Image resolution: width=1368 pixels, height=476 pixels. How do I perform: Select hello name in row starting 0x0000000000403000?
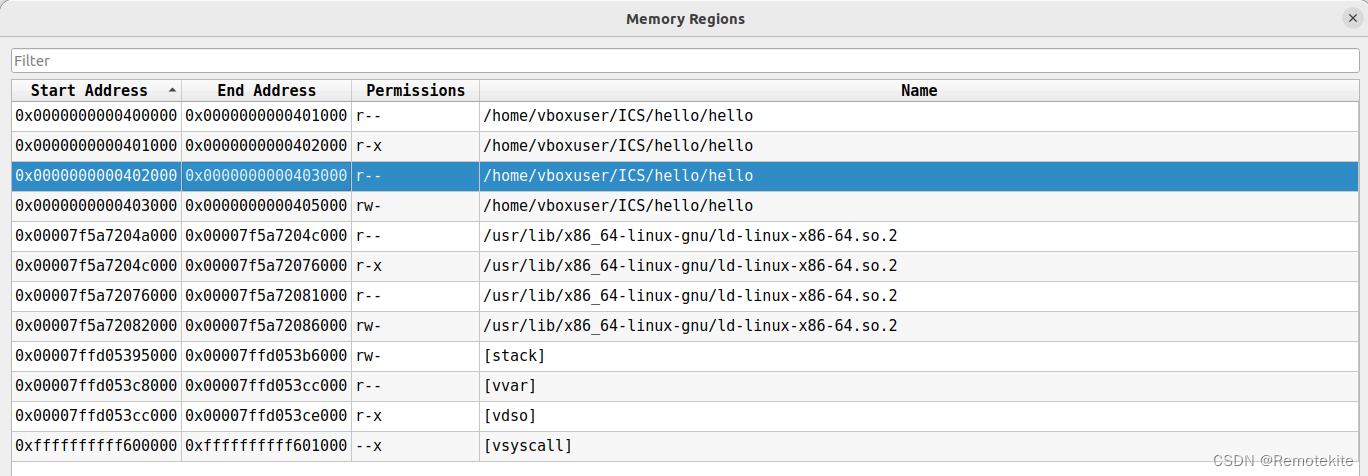[618, 206]
